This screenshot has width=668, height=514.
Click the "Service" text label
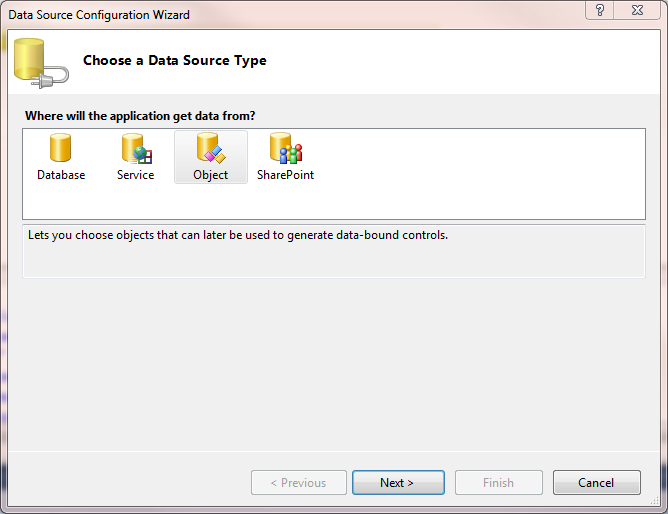[x=135, y=175]
